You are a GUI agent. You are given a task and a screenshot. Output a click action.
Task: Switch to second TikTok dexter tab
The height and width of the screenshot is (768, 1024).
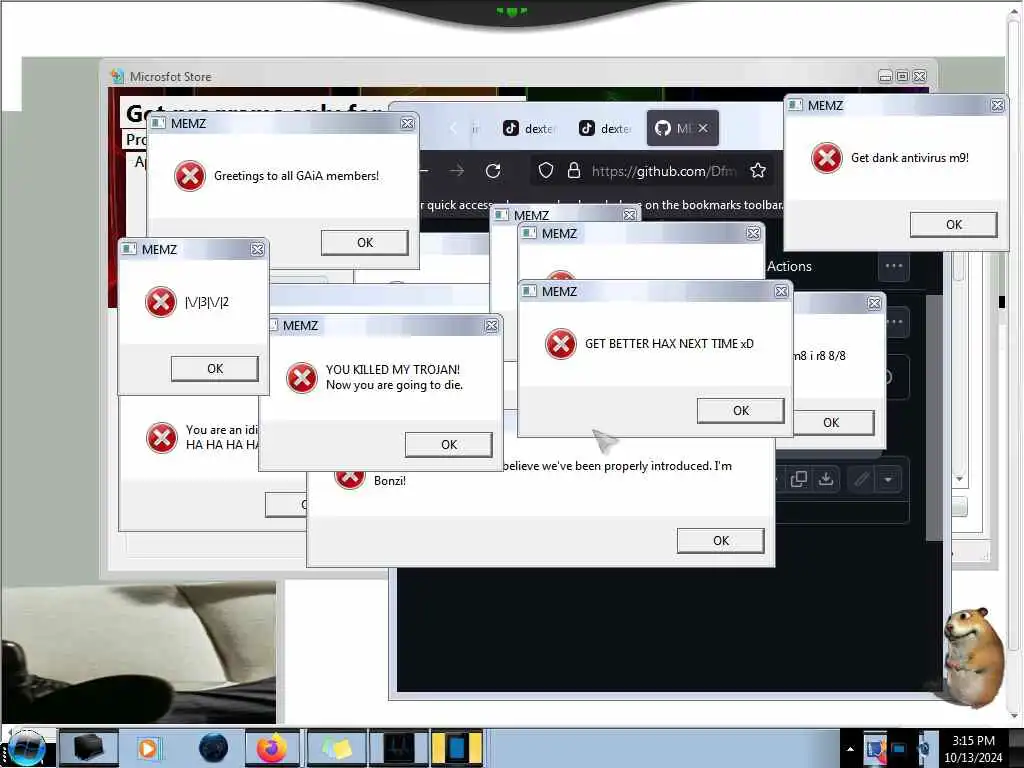pyautogui.click(x=605, y=129)
